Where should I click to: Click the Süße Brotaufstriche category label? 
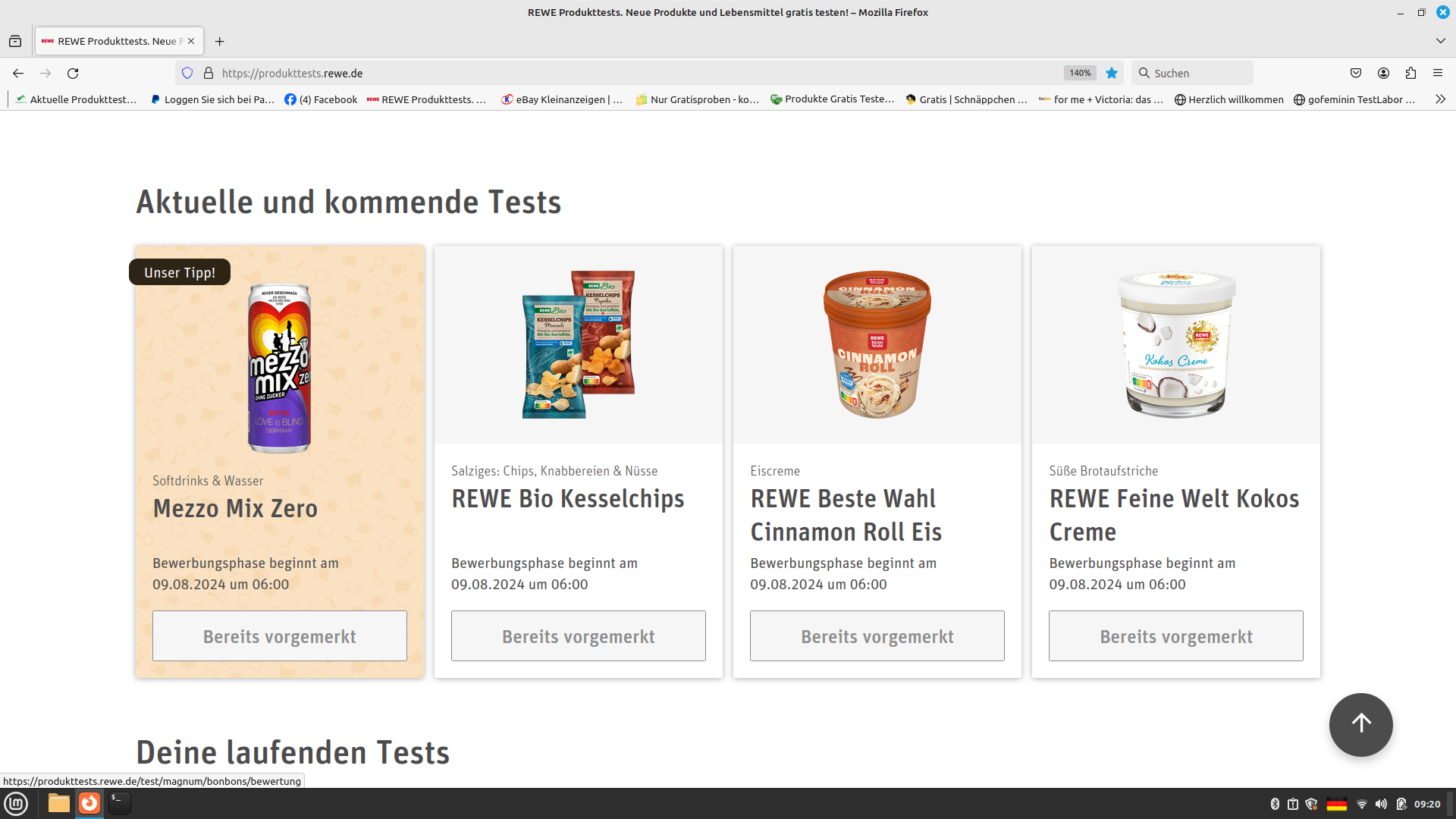(1103, 471)
